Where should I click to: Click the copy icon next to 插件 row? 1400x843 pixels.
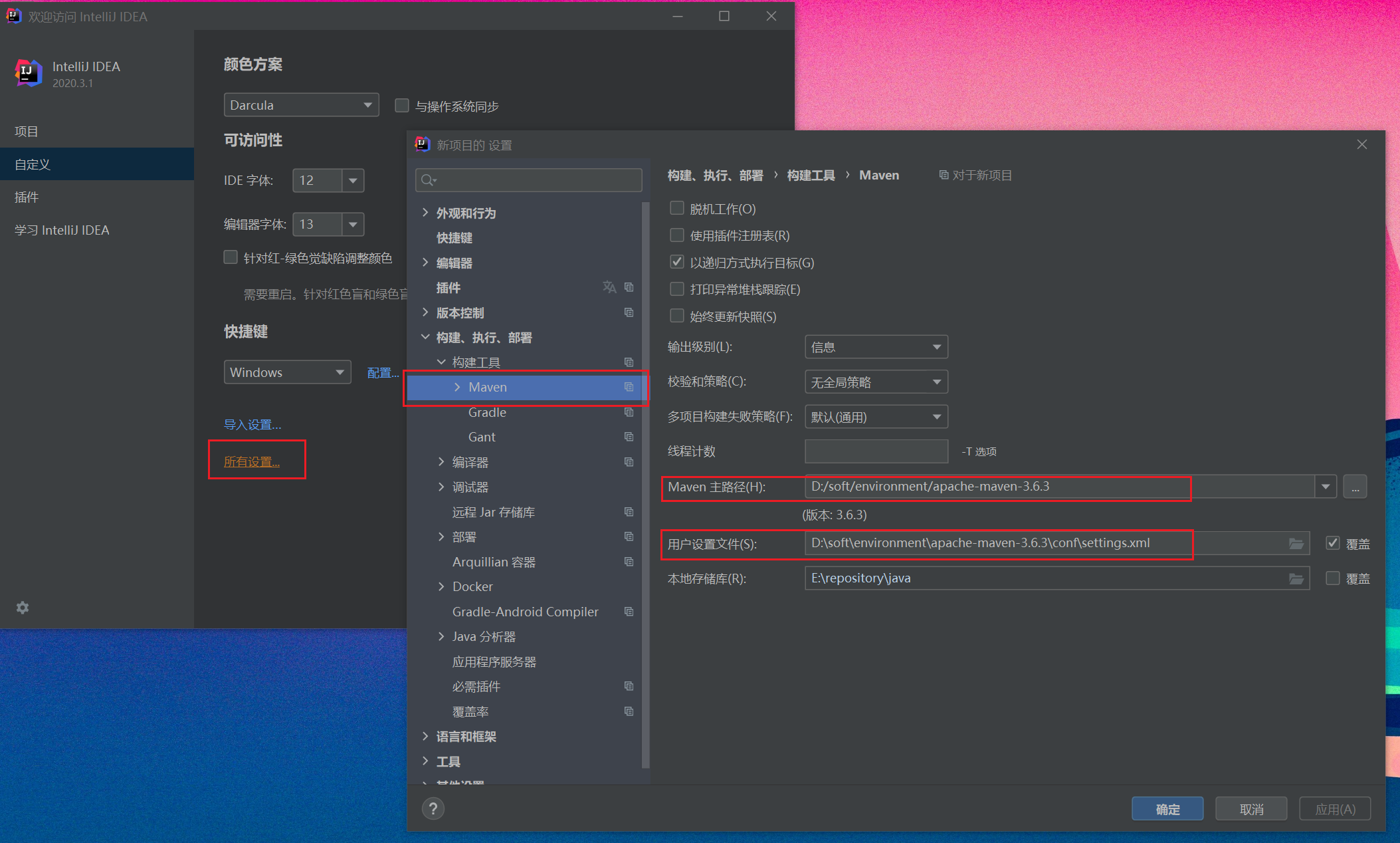click(629, 287)
